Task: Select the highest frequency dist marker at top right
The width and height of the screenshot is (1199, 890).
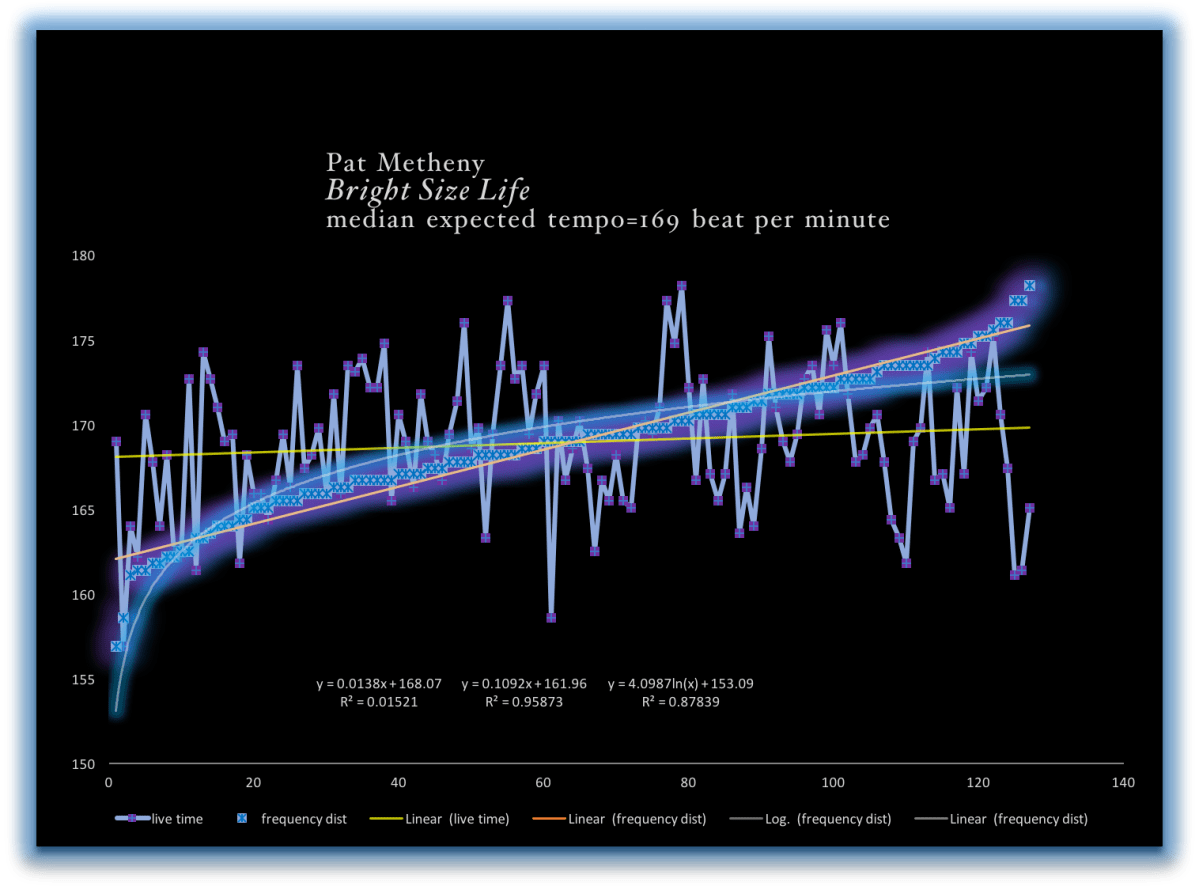Action: click(x=1029, y=286)
